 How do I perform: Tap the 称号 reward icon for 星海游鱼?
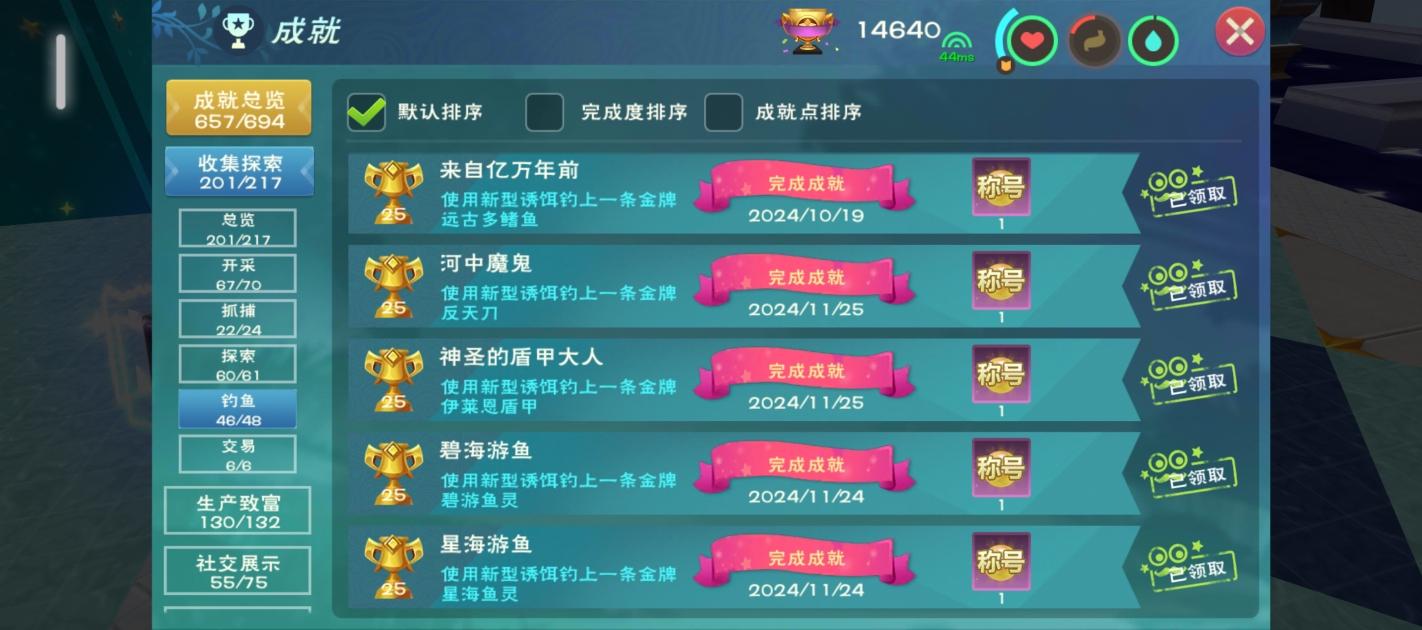(1001, 562)
